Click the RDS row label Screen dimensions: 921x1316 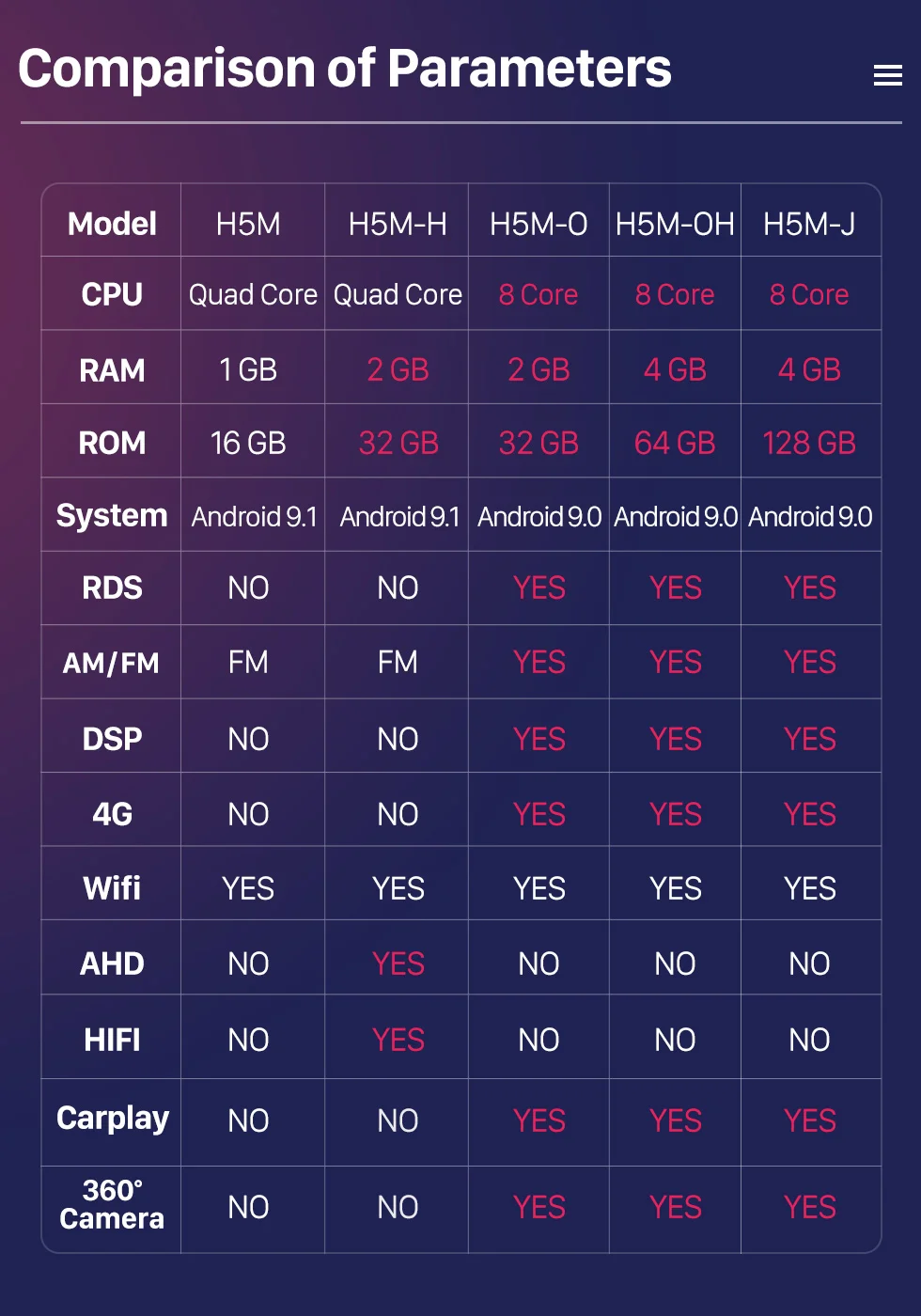pyautogui.click(x=112, y=588)
